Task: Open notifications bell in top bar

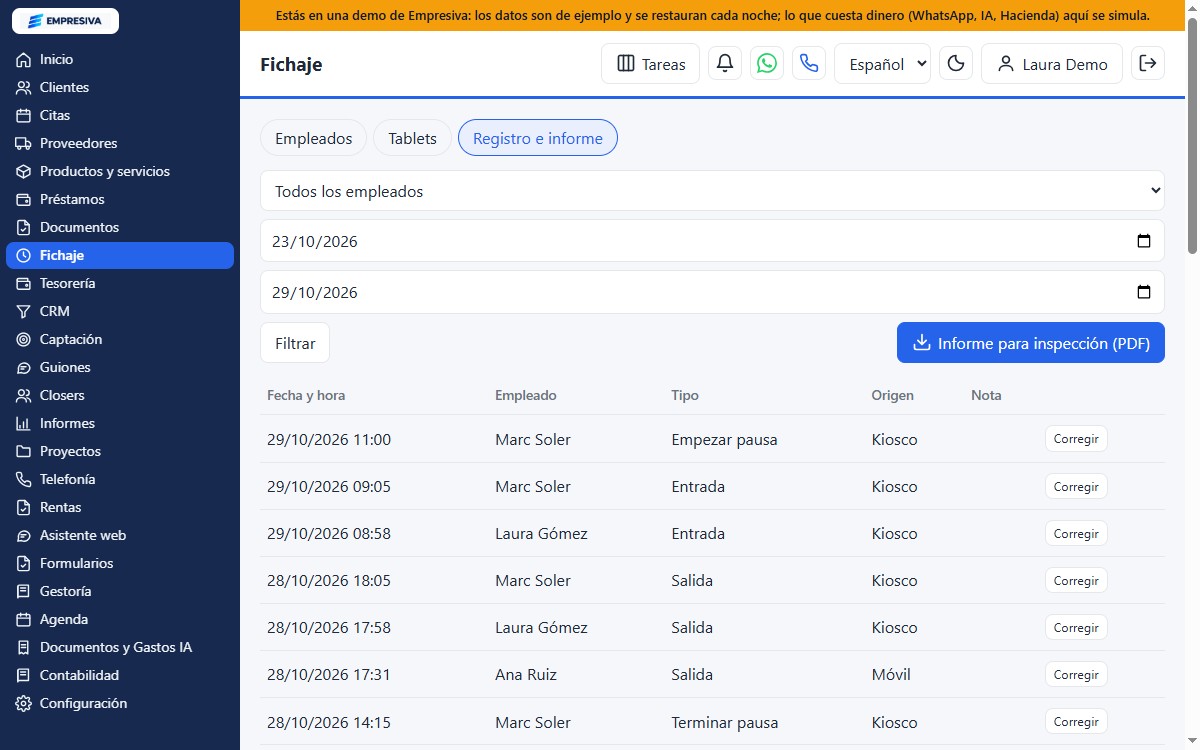Action: 725,64
